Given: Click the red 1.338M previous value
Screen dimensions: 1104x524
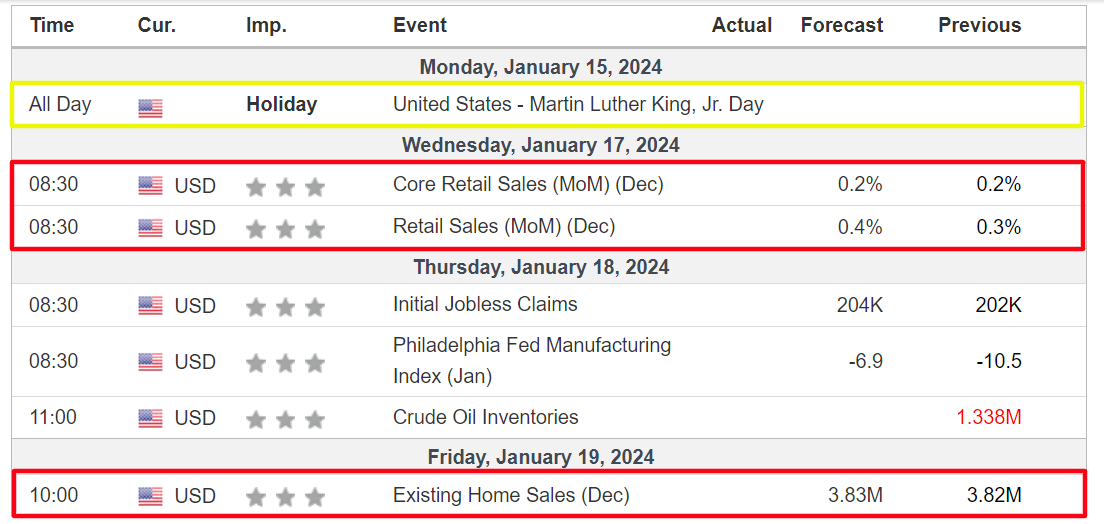Looking at the screenshot, I should click(x=989, y=418).
